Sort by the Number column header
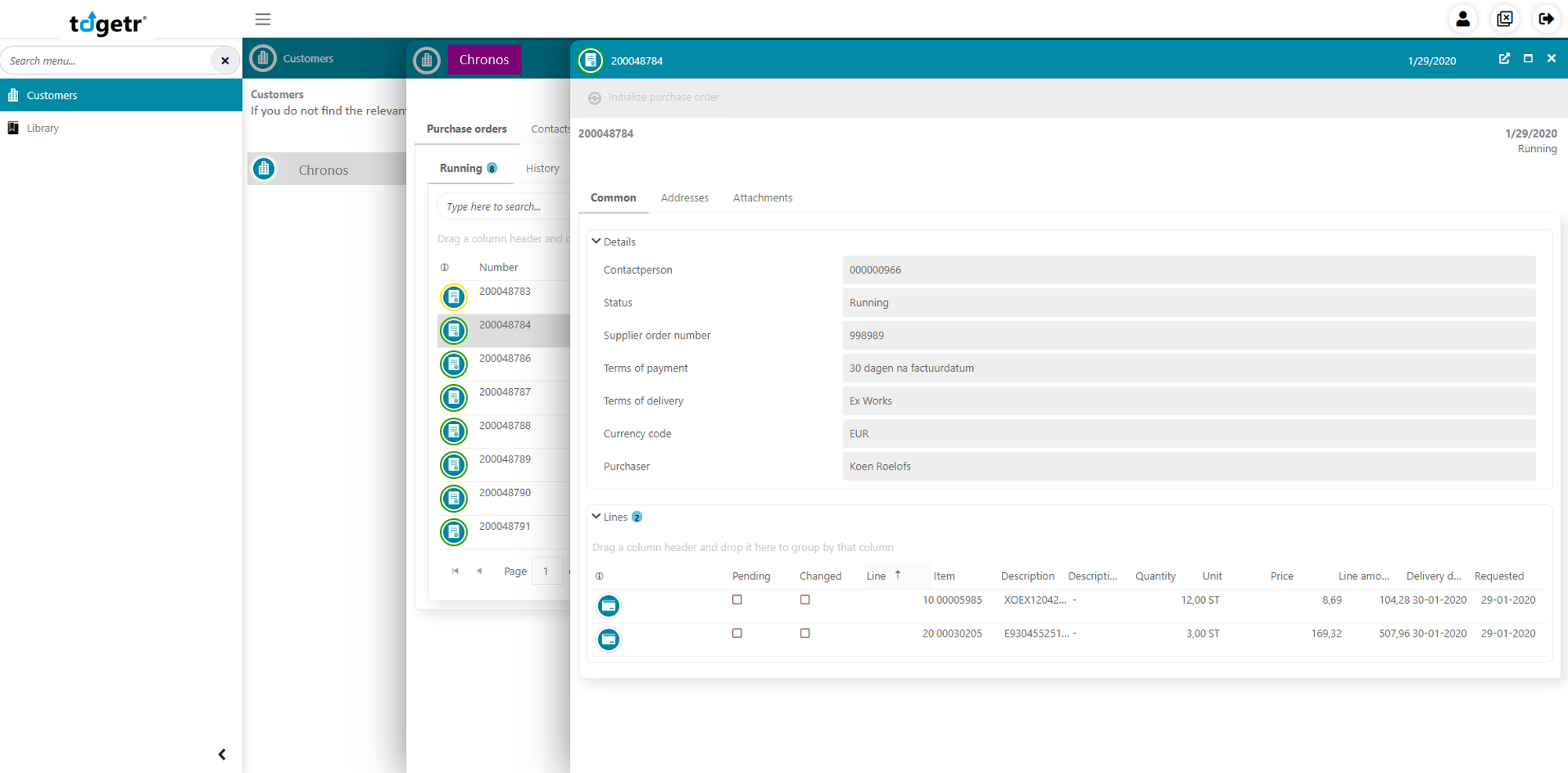 pyautogui.click(x=499, y=267)
